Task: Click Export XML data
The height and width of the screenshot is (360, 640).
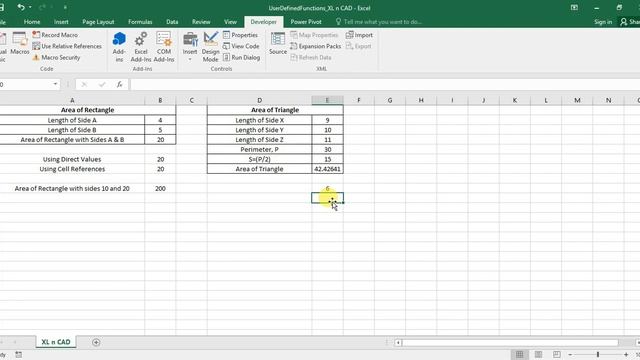Action: pyautogui.click(x=358, y=46)
